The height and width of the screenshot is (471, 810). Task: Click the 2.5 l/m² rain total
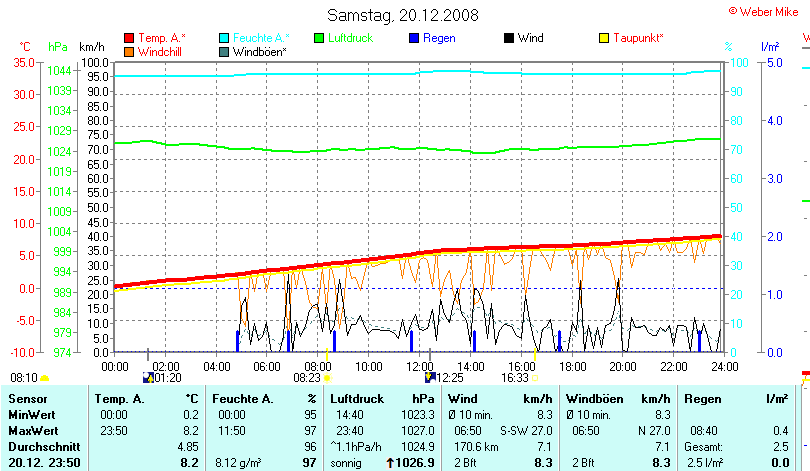point(705,463)
